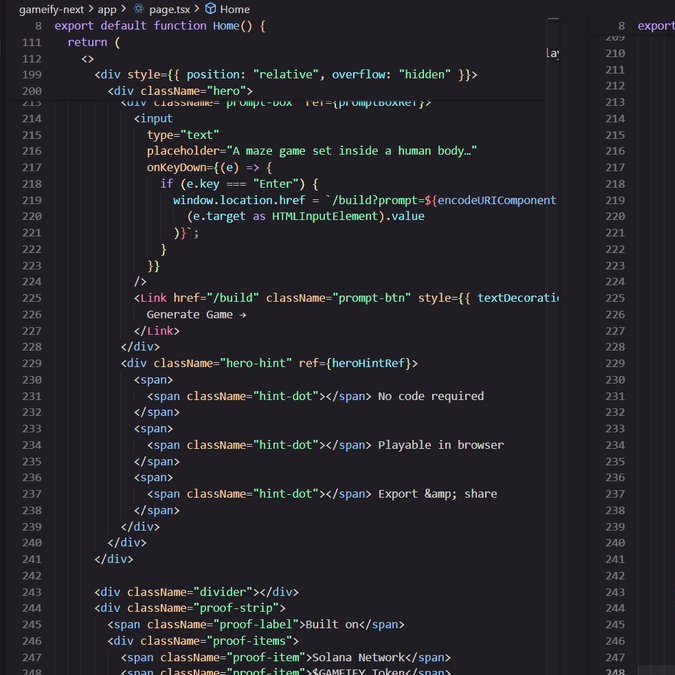Click placeholder "A maze game set inside a human body…"

click(x=312, y=151)
